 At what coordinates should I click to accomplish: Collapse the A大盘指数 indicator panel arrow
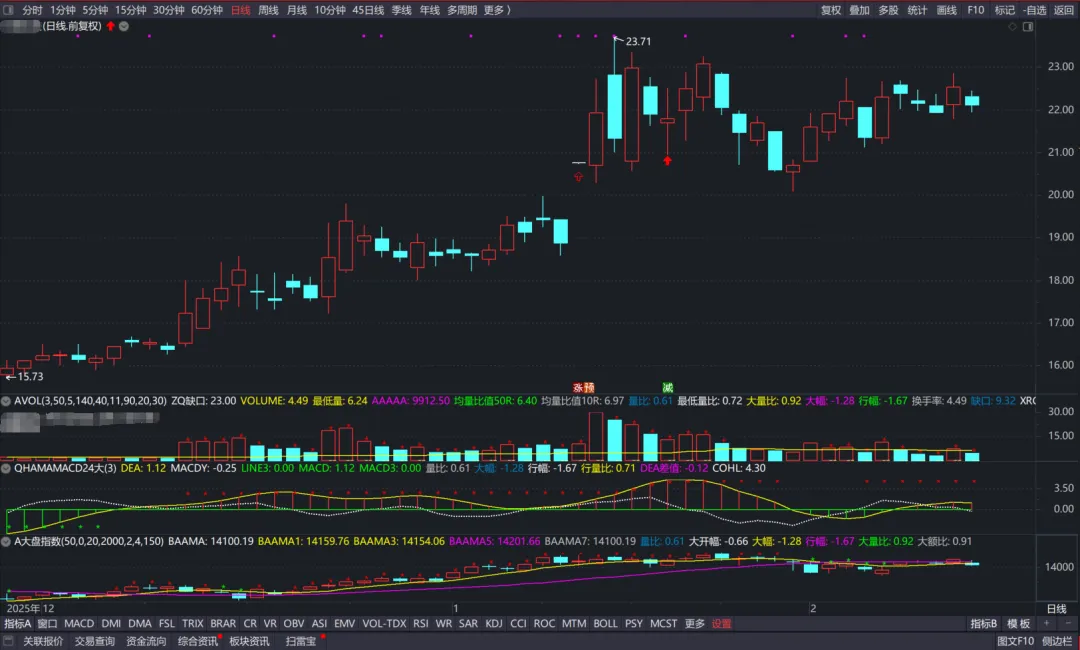[x=6, y=541]
